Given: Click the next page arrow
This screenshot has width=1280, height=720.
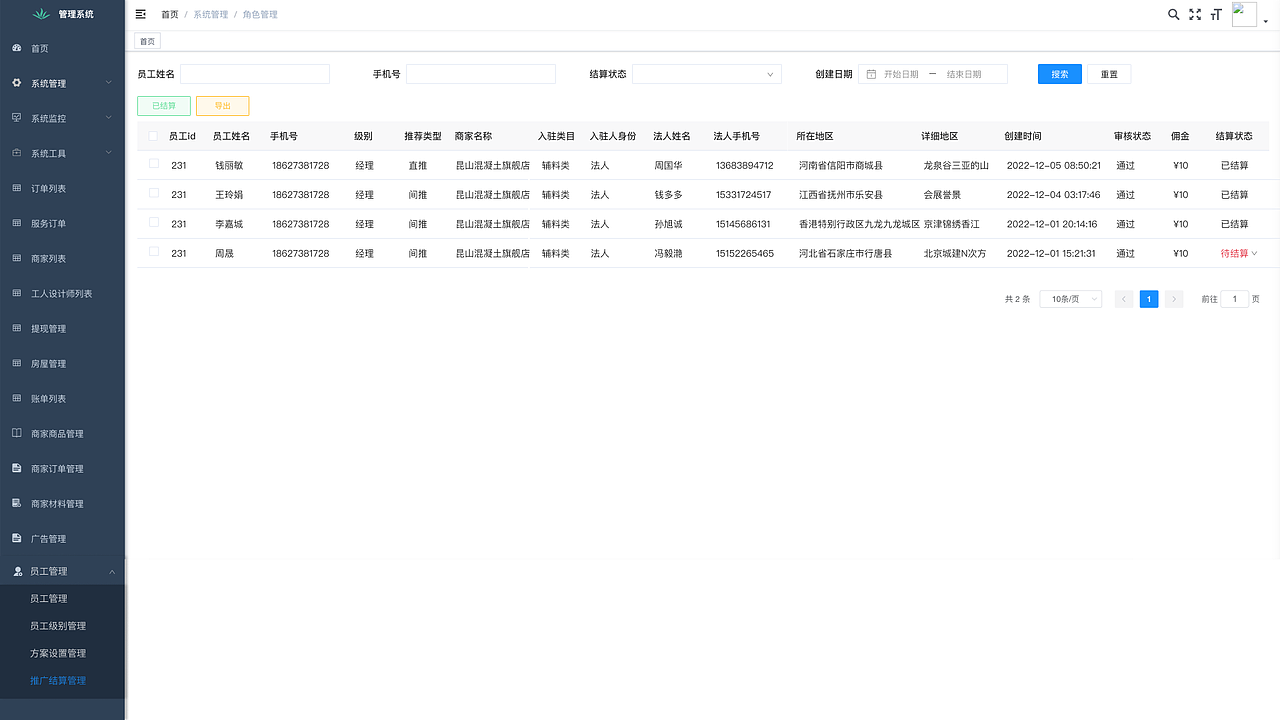Looking at the screenshot, I should [1174, 299].
